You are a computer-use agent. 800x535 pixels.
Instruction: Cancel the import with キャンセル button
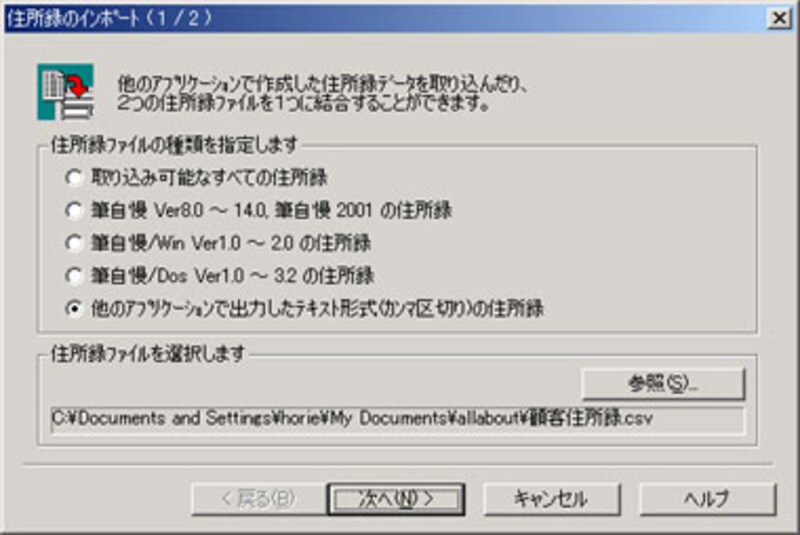[x=552, y=499]
